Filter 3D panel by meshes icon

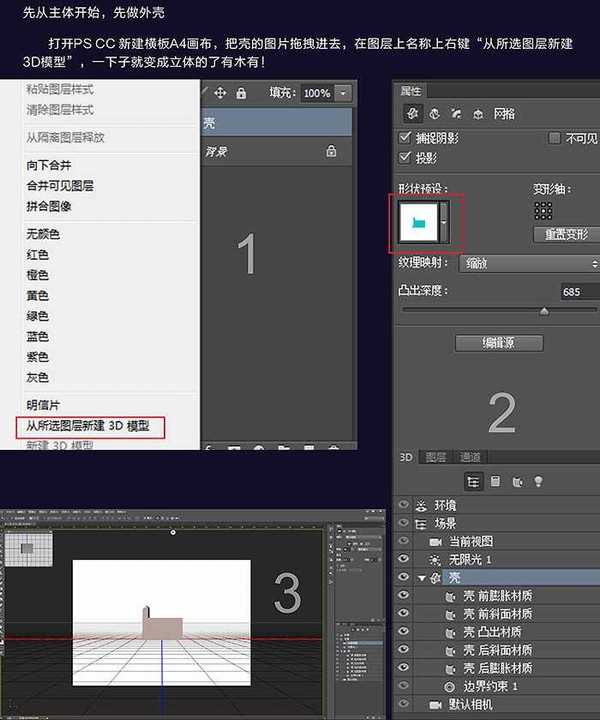[x=495, y=481]
